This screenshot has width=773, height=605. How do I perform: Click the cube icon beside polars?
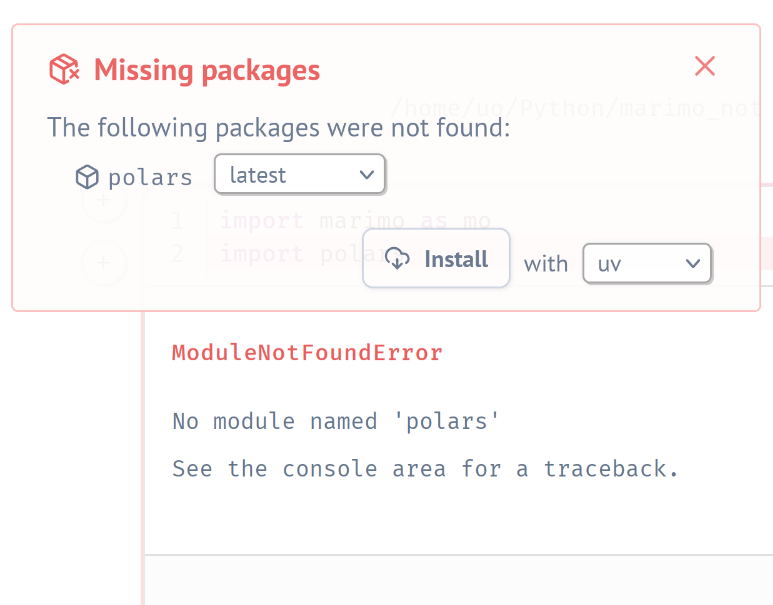[88, 178]
